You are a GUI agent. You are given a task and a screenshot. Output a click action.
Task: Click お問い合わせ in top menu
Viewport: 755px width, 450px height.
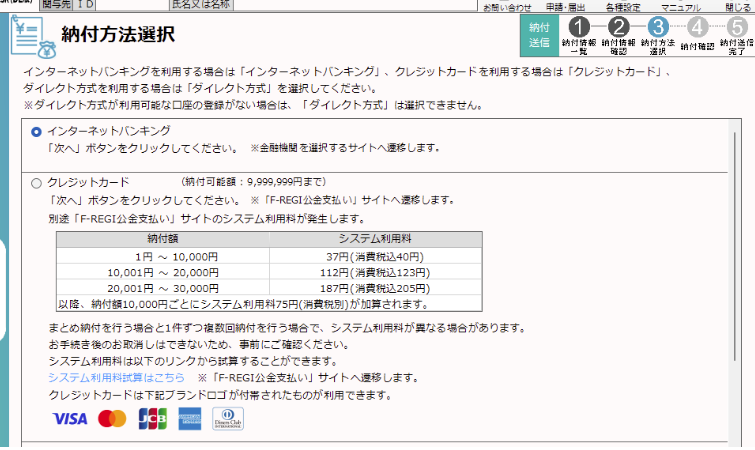click(507, 6)
